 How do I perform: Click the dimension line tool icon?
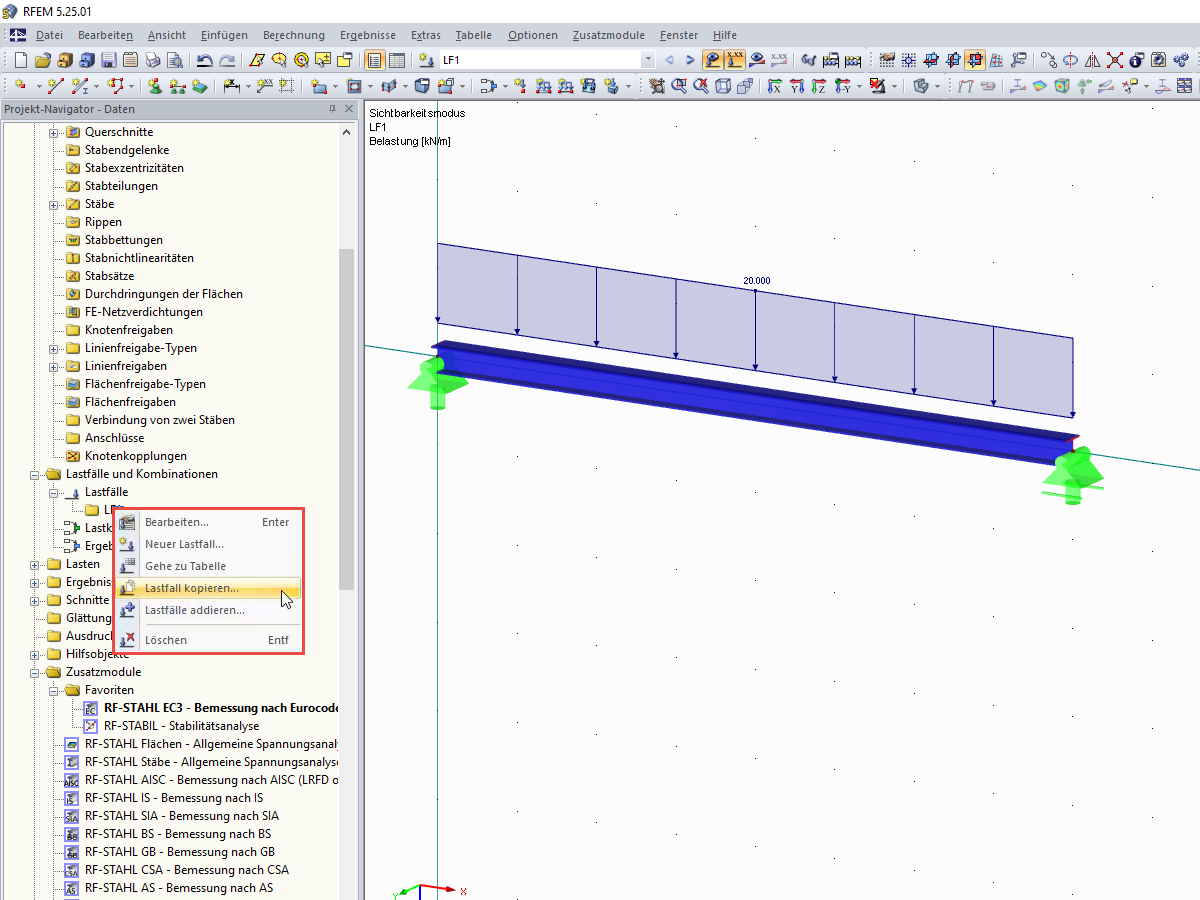[231, 86]
